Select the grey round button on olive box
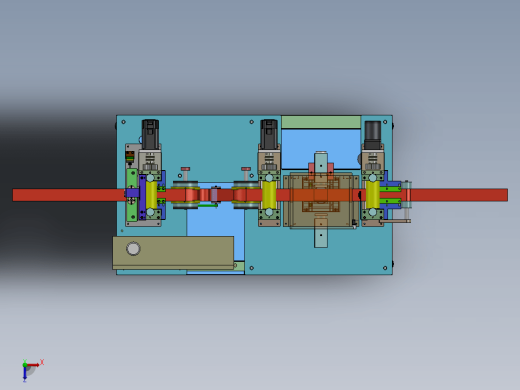The image size is (520, 390). pyautogui.click(x=133, y=249)
